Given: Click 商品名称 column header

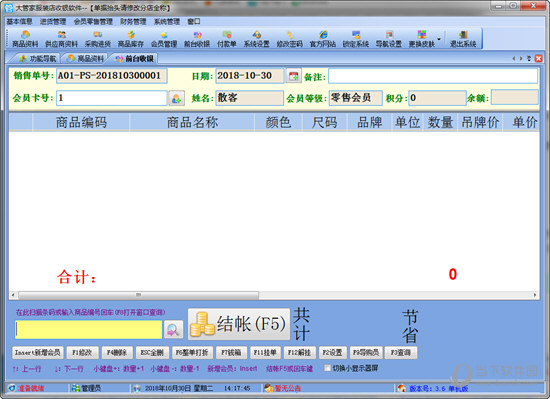Looking at the screenshot, I should [192, 122].
